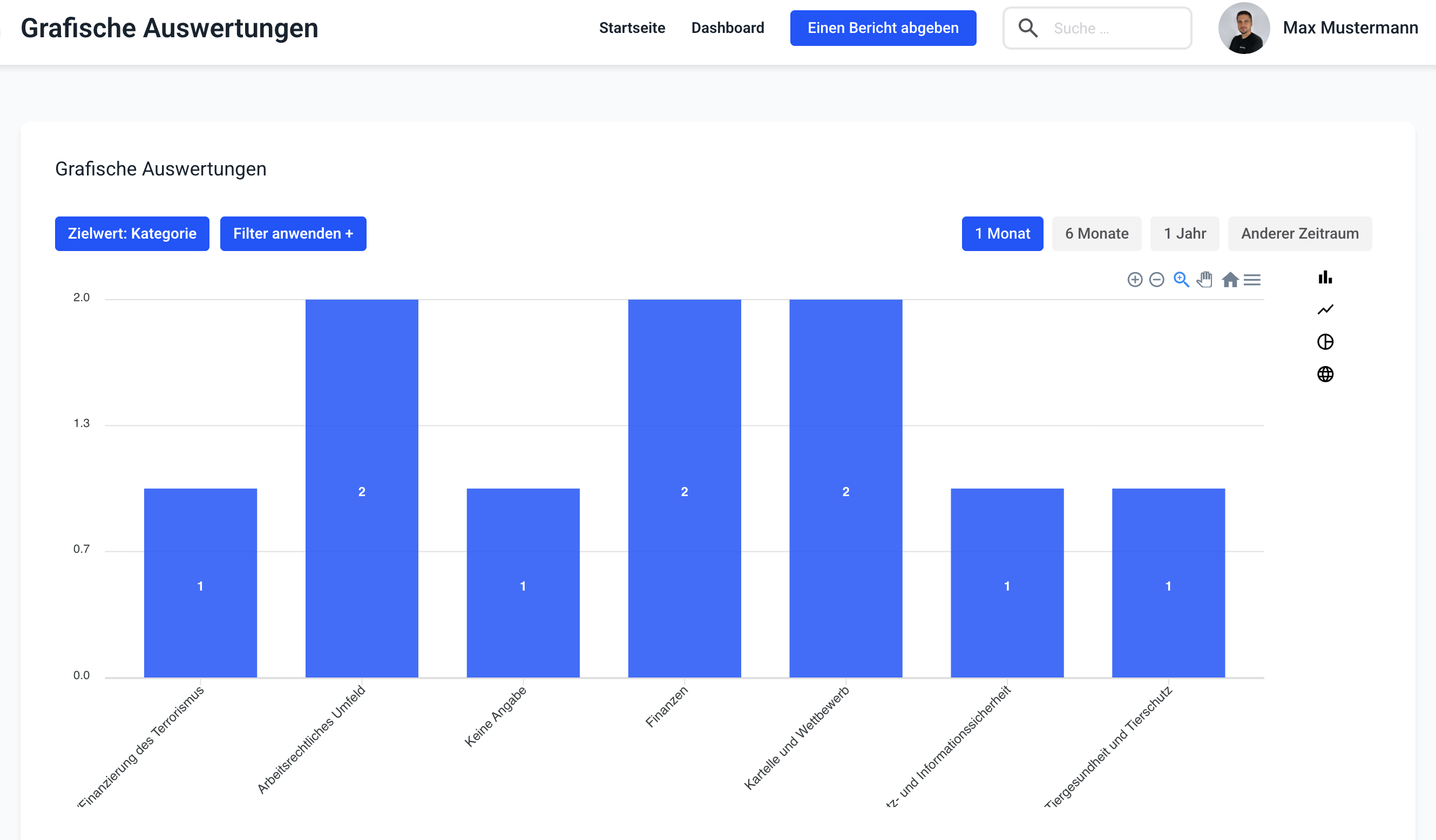
Task: Select the 1 Jahr time range
Action: click(x=1184, y=234)
